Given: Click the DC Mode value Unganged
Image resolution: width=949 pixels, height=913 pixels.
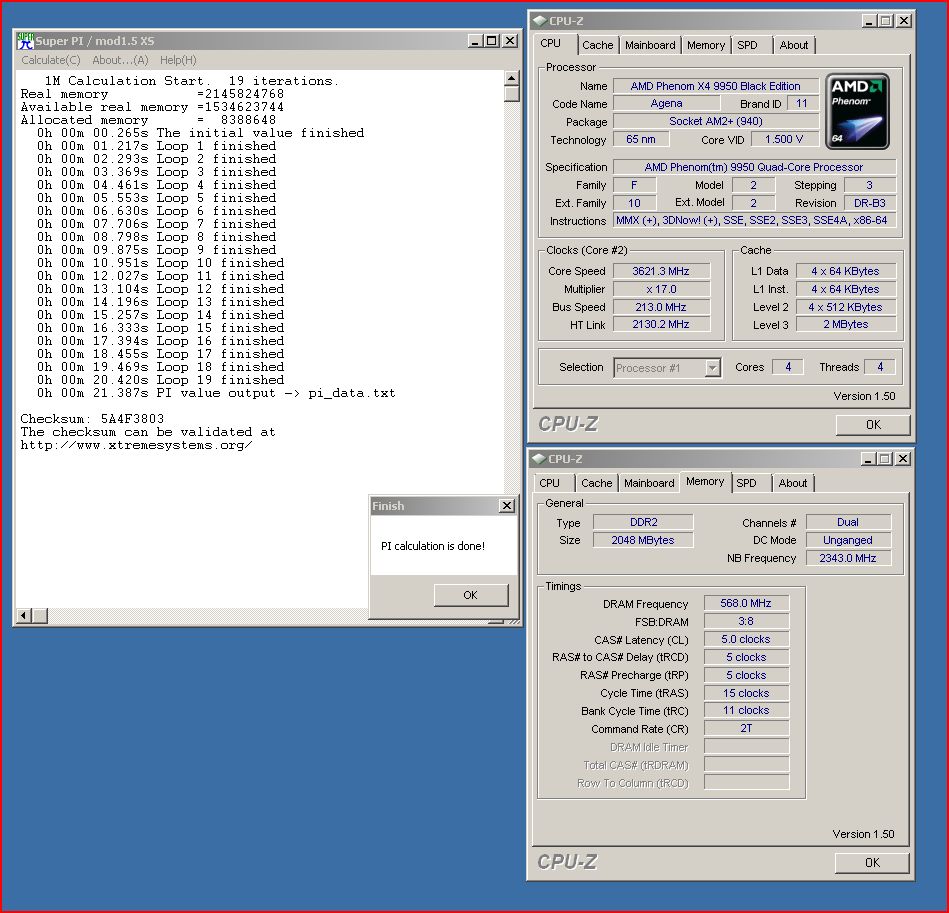Looking at the screenshot, I should tap(848, 540).
